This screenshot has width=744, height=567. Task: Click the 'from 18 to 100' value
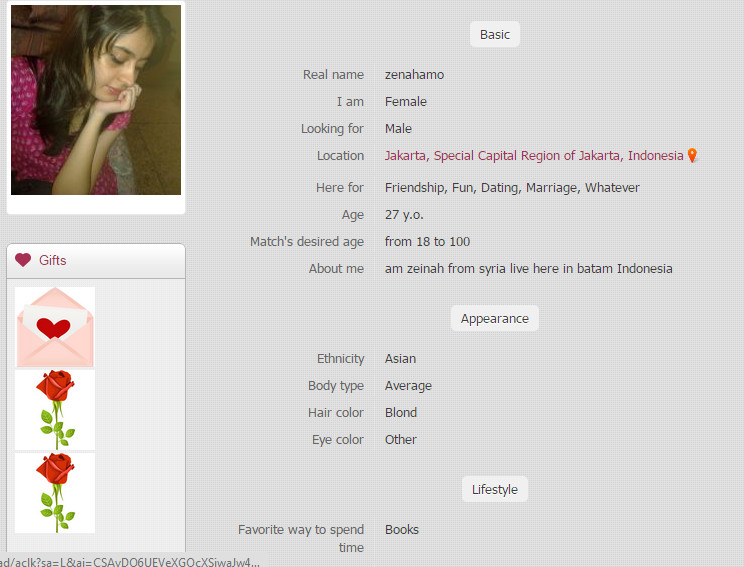click(x=427, y=242)
